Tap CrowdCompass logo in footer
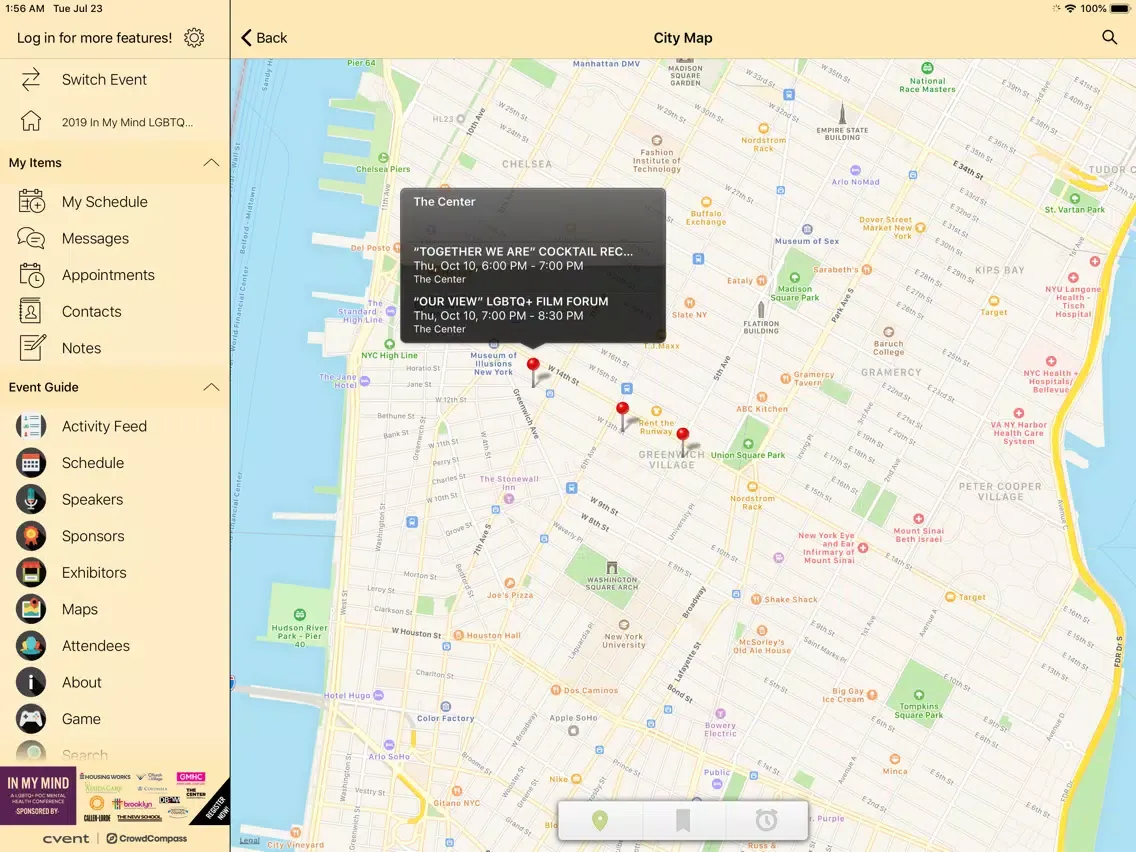This screenshot has width=1136, height=852. 147,838
